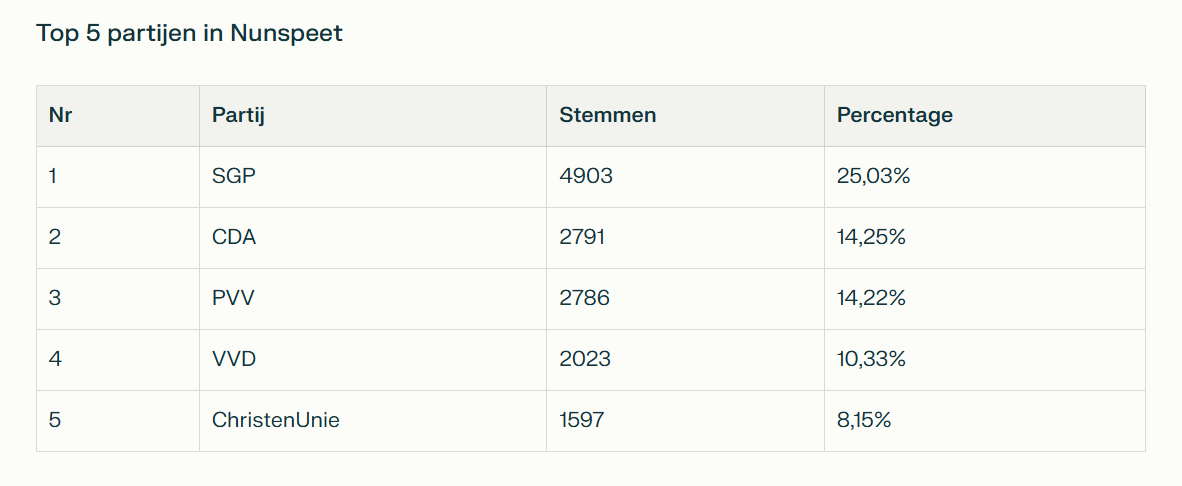Click the 'Top 5 partijen in Nunspeet' heading
Image resolution: width=1182 pixels, height=486 pixels.
[189, 33]
